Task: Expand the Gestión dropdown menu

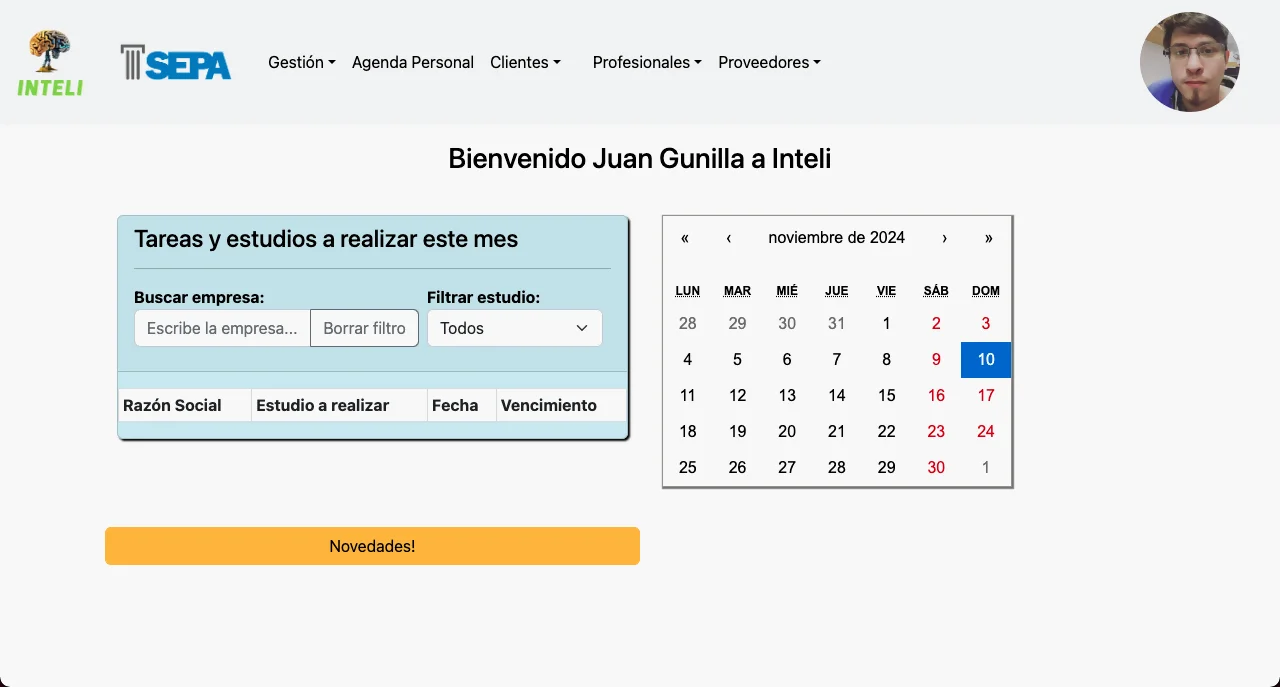Action: [301, 62]
